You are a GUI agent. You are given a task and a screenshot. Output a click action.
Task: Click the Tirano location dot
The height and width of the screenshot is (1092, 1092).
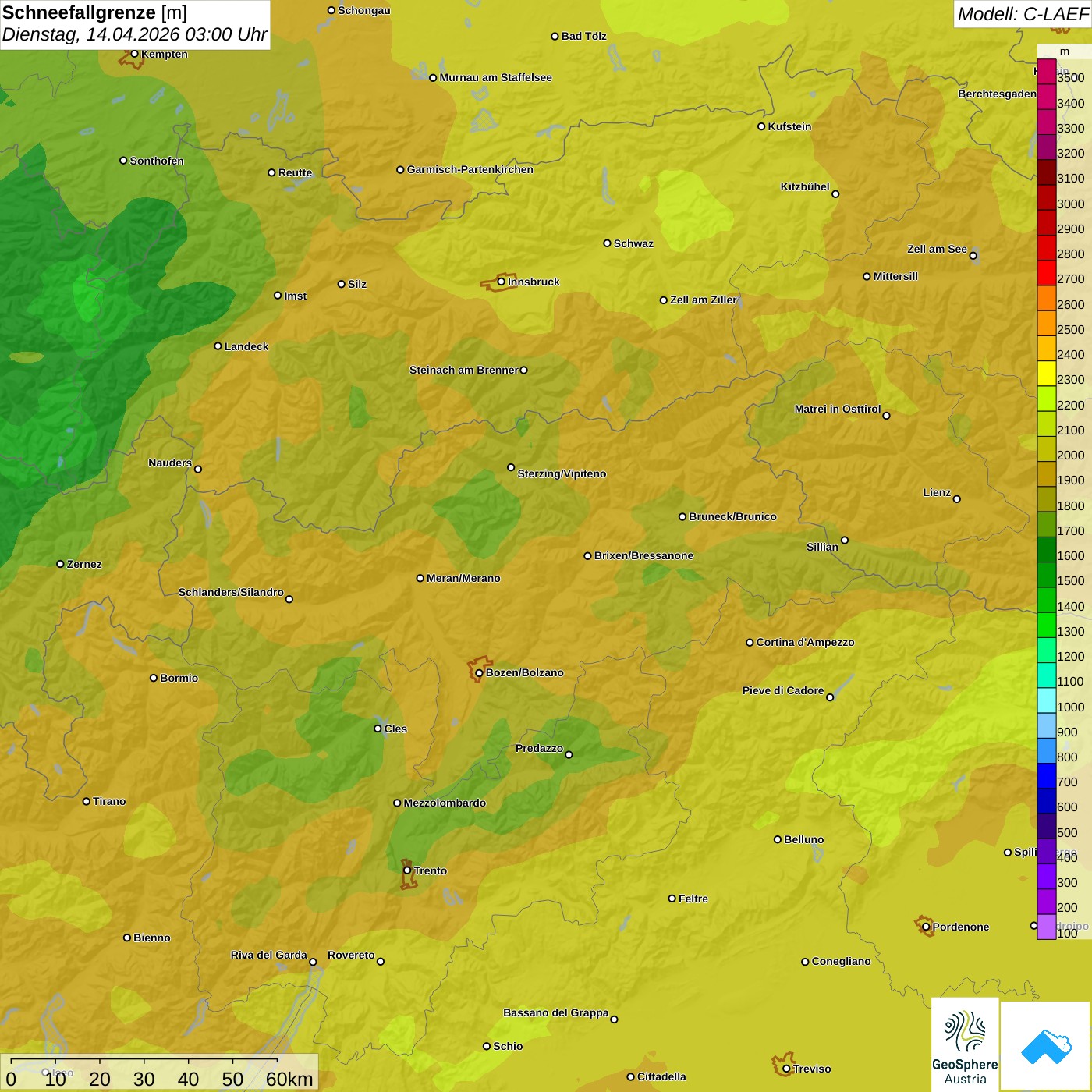coord(87,801)
